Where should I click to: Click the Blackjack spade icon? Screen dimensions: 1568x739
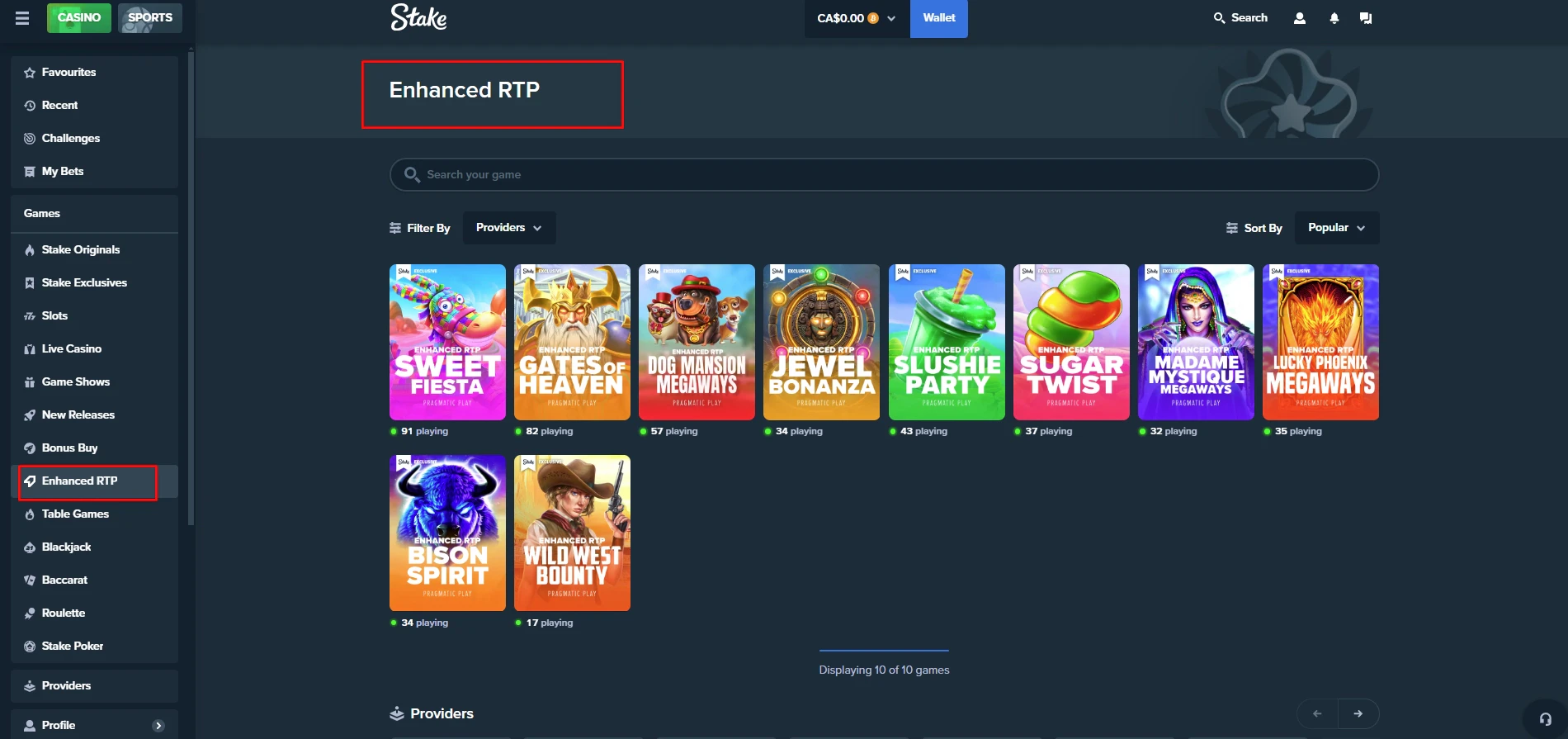30,547
